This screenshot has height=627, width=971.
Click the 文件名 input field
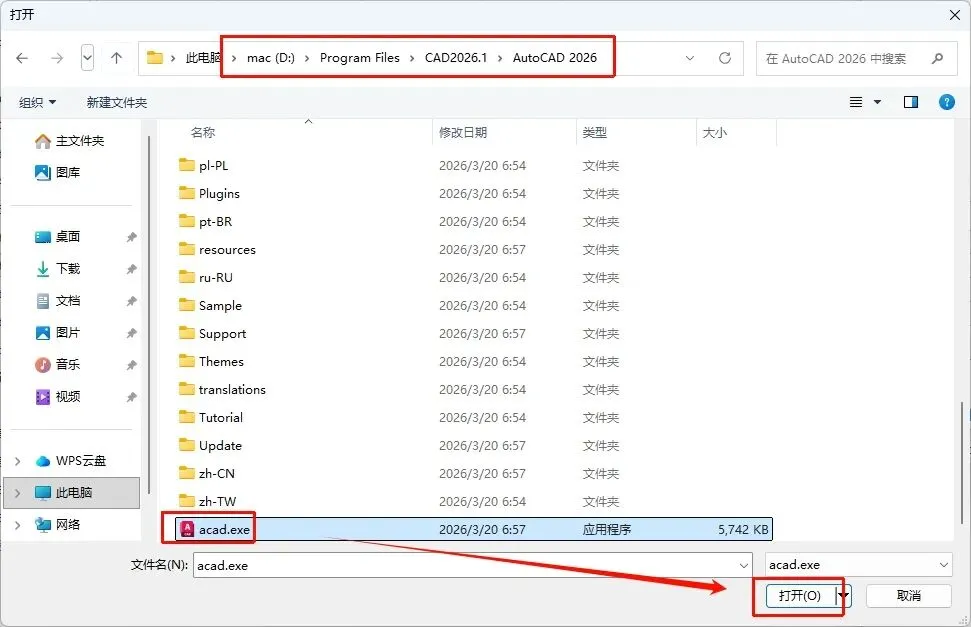coord(465,565)
